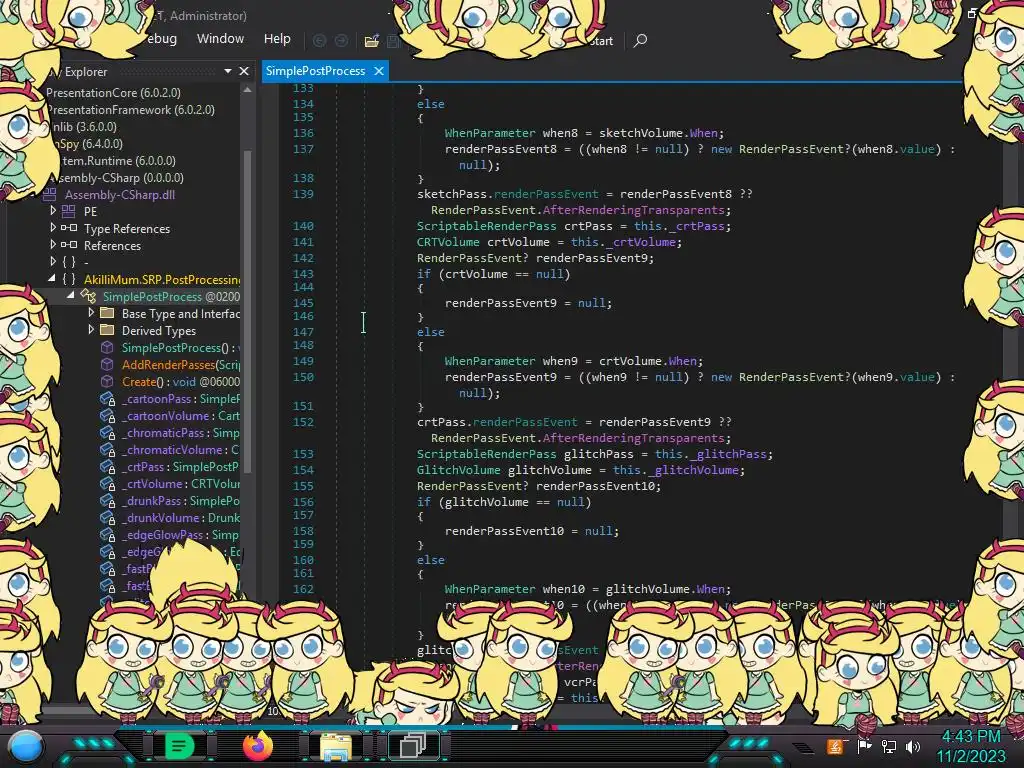The image size is (1024, 768).
Task: Click the network tray icon
Action: click(889, 746)
